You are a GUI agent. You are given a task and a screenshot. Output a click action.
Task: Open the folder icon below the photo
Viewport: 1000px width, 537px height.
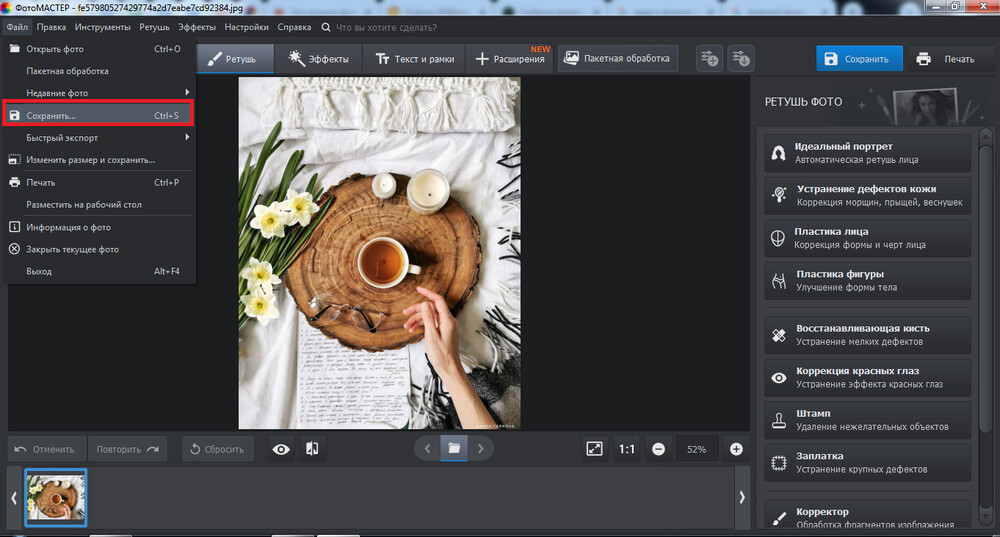point(454,449)
